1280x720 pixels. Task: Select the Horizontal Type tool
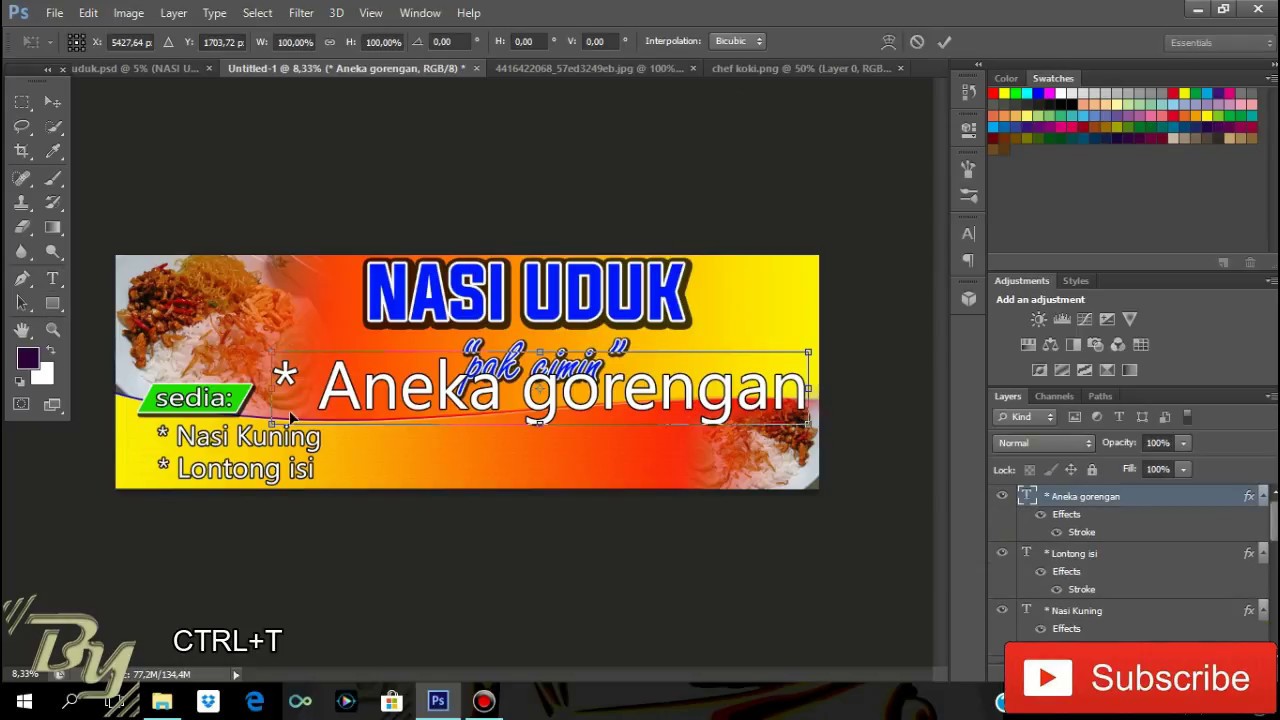point(53,279)
